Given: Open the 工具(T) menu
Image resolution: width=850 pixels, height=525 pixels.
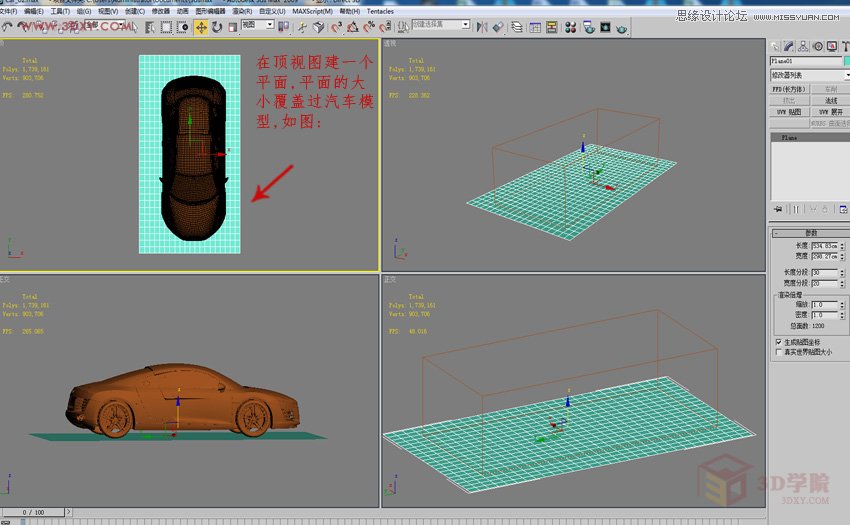Looking at the screenshot, I should pos(60,11).
